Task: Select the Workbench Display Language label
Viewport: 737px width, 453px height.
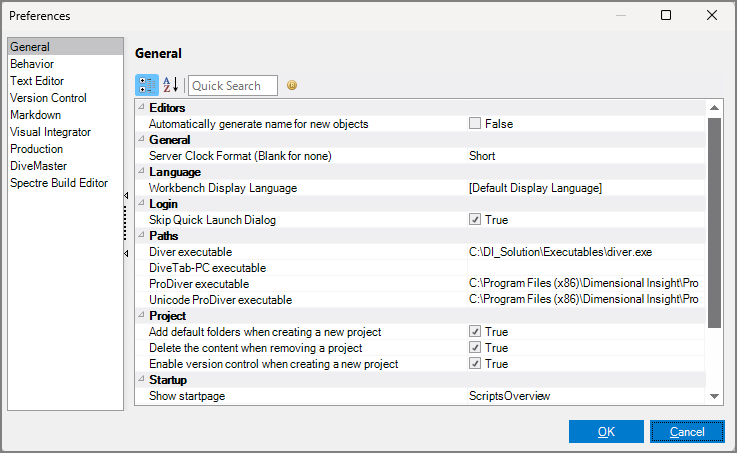Action: tap(223, 188)
